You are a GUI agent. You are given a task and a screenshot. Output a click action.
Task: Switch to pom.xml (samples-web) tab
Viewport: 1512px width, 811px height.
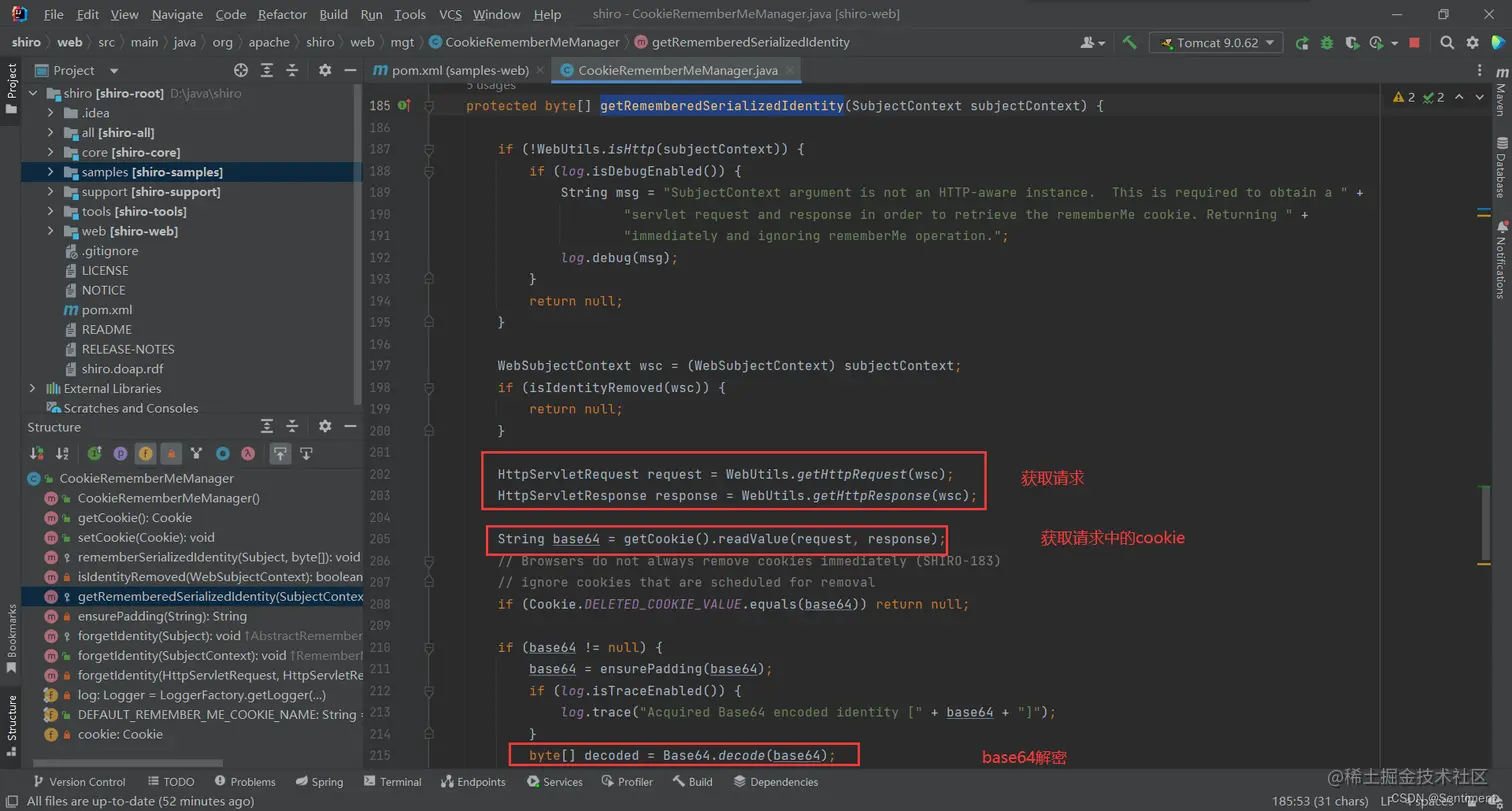(x=457, y=70)
